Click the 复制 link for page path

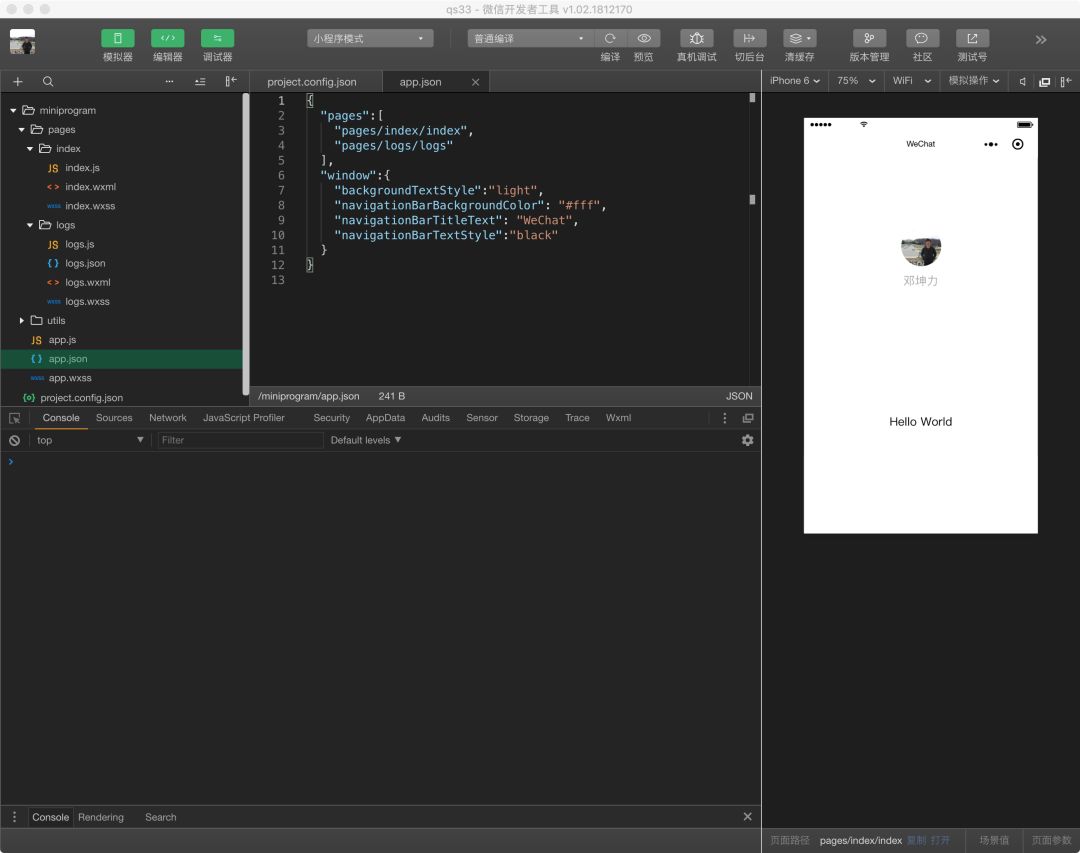point(916,841)
